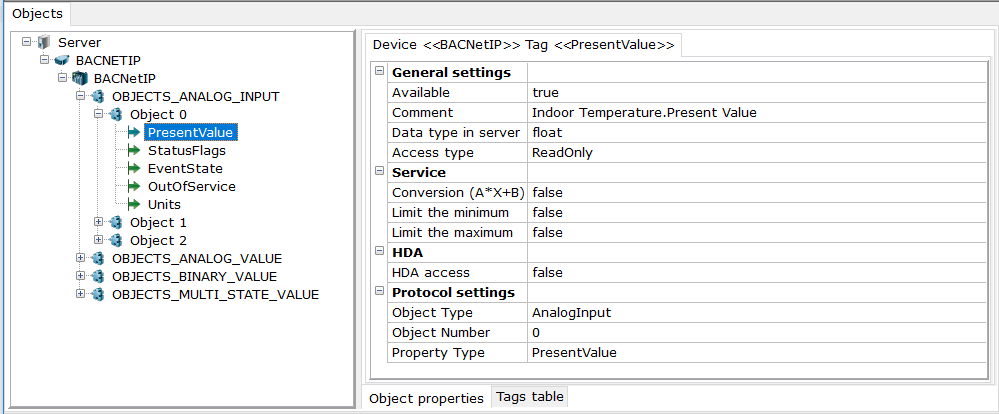The height and width of the screenshot is (414, 999).
Task: Click the Units tag arrow icon
Action: click(133, 204)
